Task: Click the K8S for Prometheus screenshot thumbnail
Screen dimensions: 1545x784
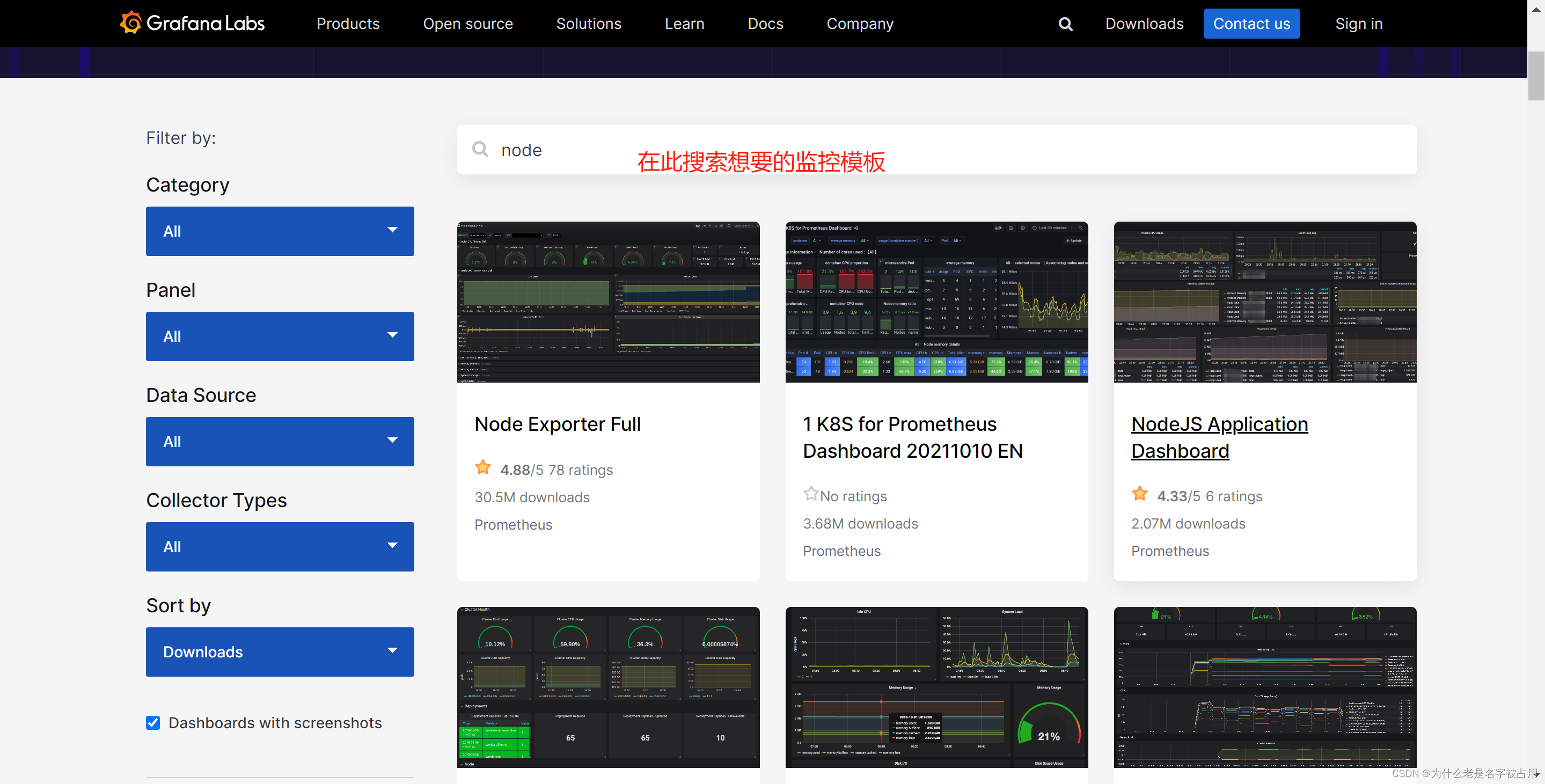Action: [937, 302]
